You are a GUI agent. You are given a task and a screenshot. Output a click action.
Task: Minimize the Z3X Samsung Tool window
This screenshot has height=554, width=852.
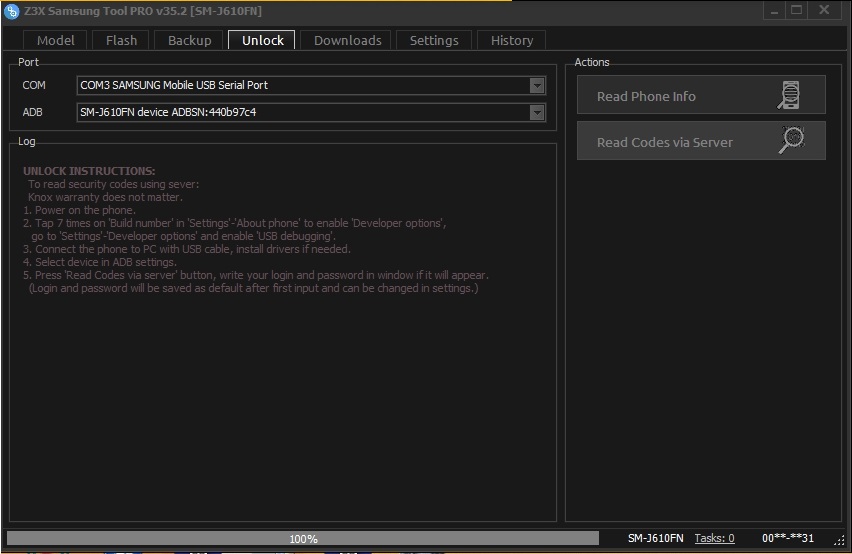(774, 11)
